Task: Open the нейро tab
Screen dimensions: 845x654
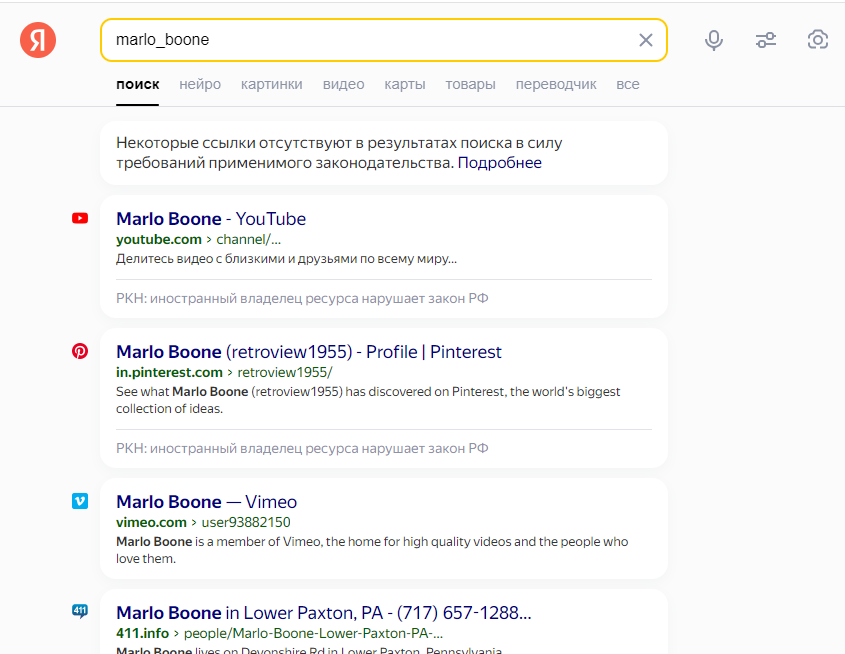Action: click(x=200, y=84)
